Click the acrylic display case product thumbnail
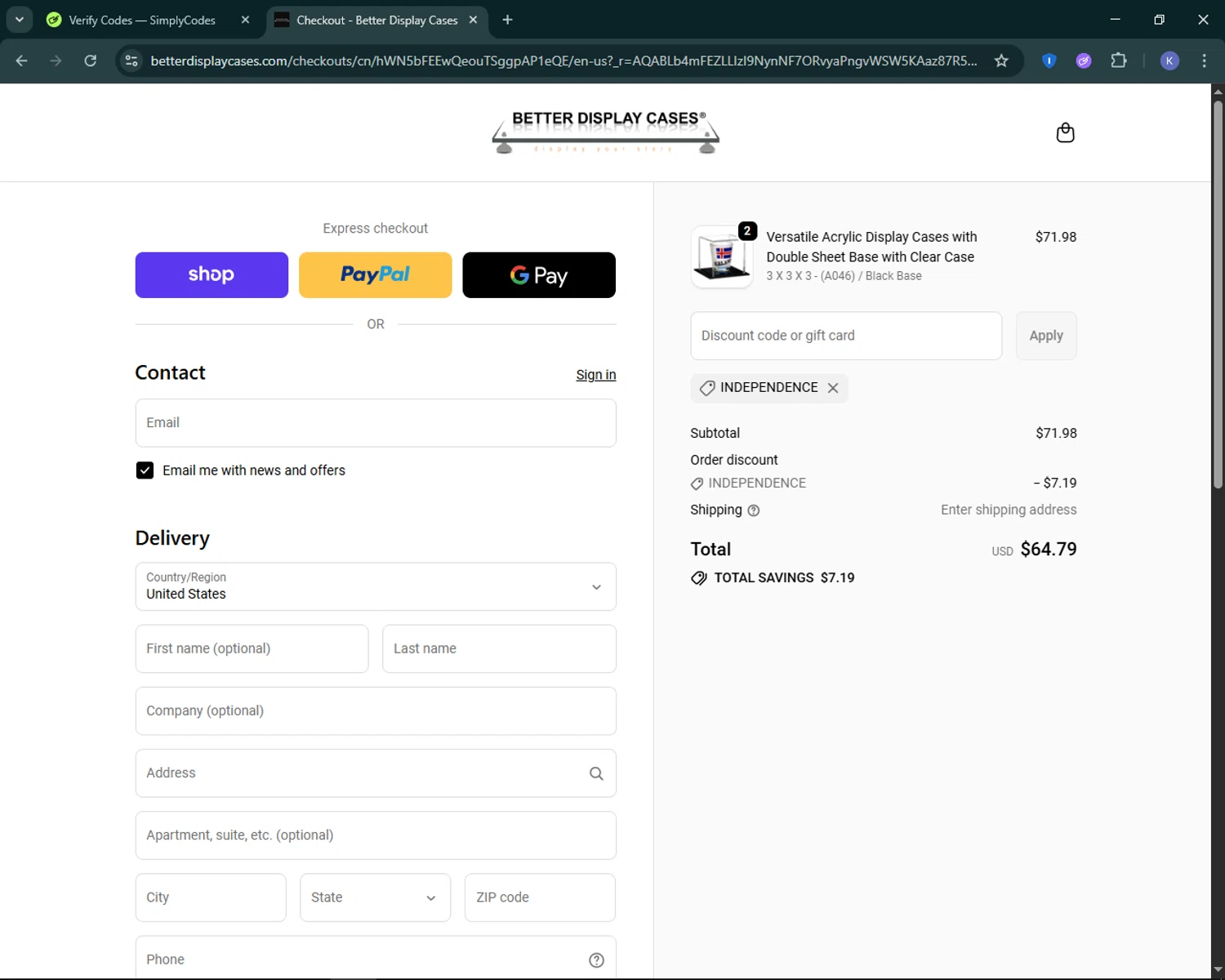The height and width of the screenshot is (980, 1225). coord(722,257)
